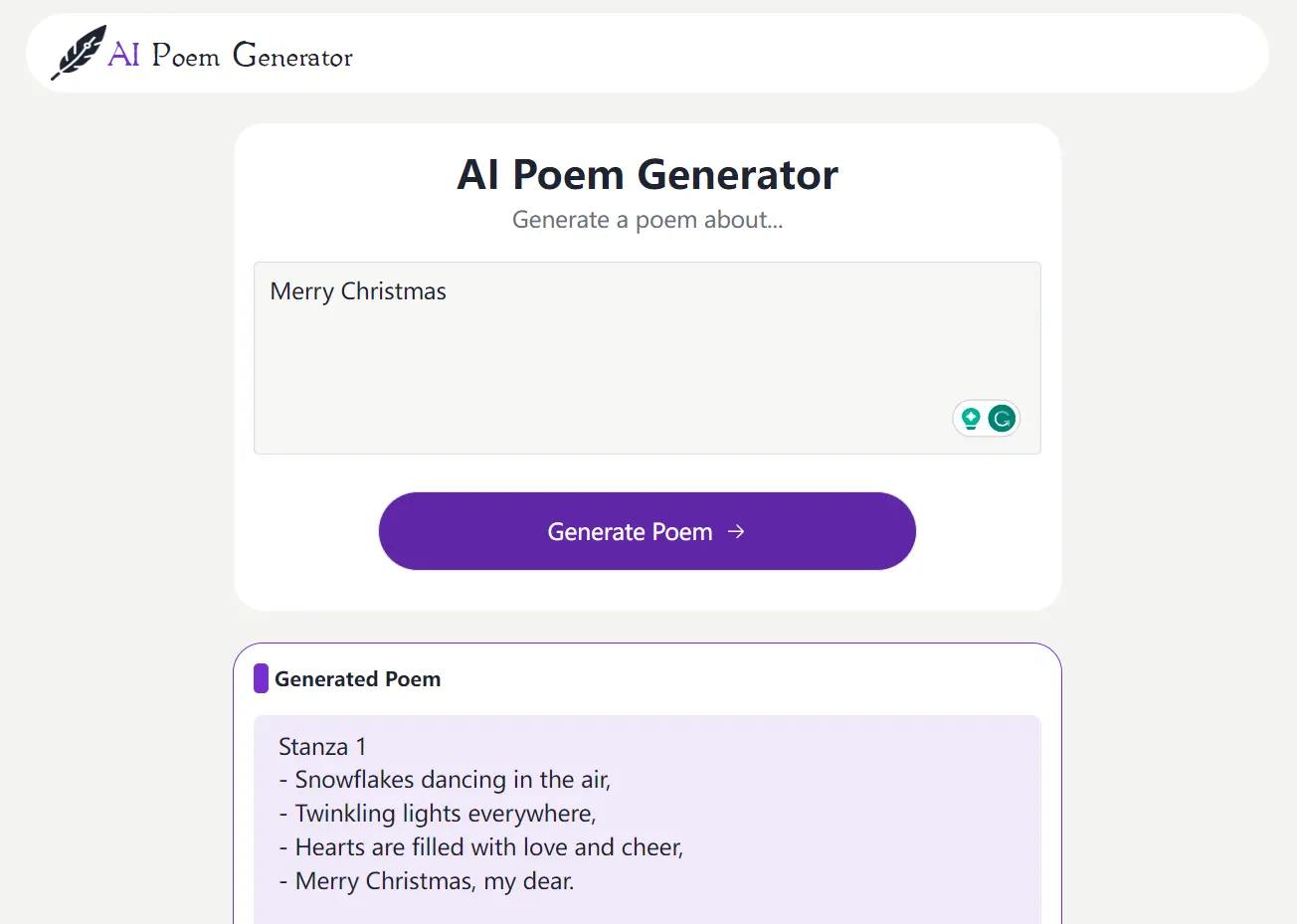Click the AI Poem Generator page title
The image size is (1297, 924).
click(x=647, y=175)
